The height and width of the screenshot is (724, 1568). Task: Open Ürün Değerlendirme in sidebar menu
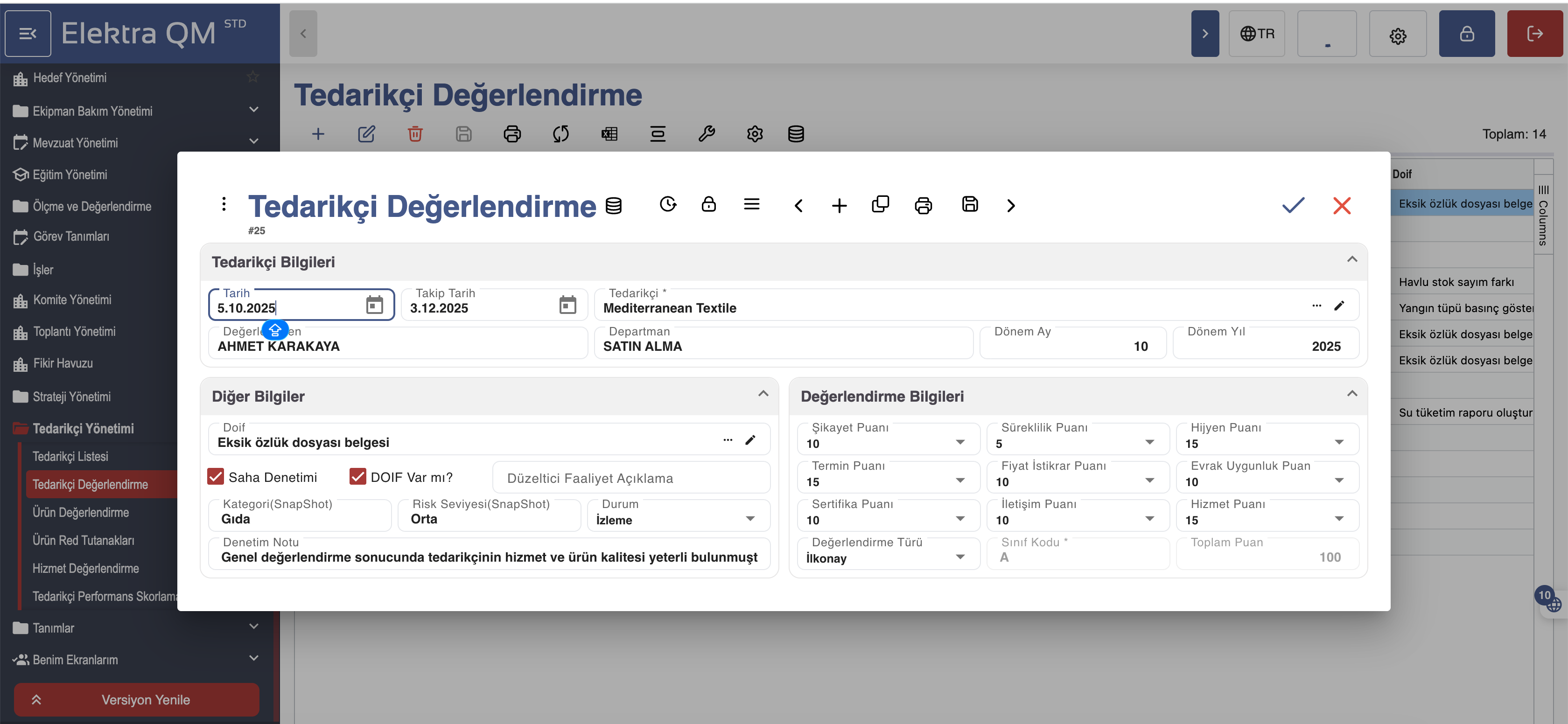[81, 512]
